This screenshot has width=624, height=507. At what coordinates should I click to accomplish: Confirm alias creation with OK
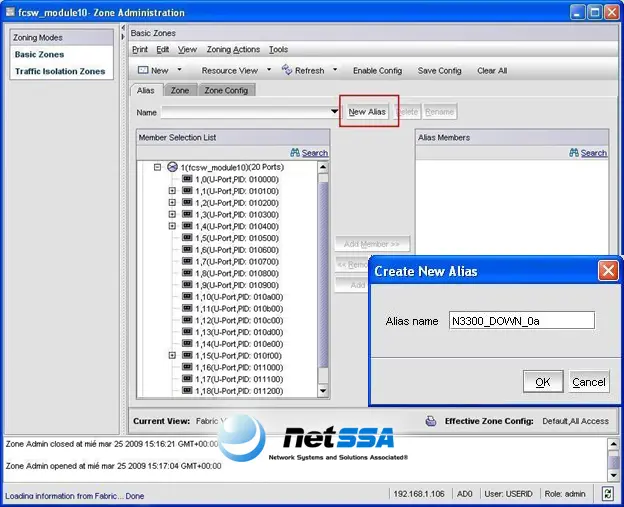(543, 382)
